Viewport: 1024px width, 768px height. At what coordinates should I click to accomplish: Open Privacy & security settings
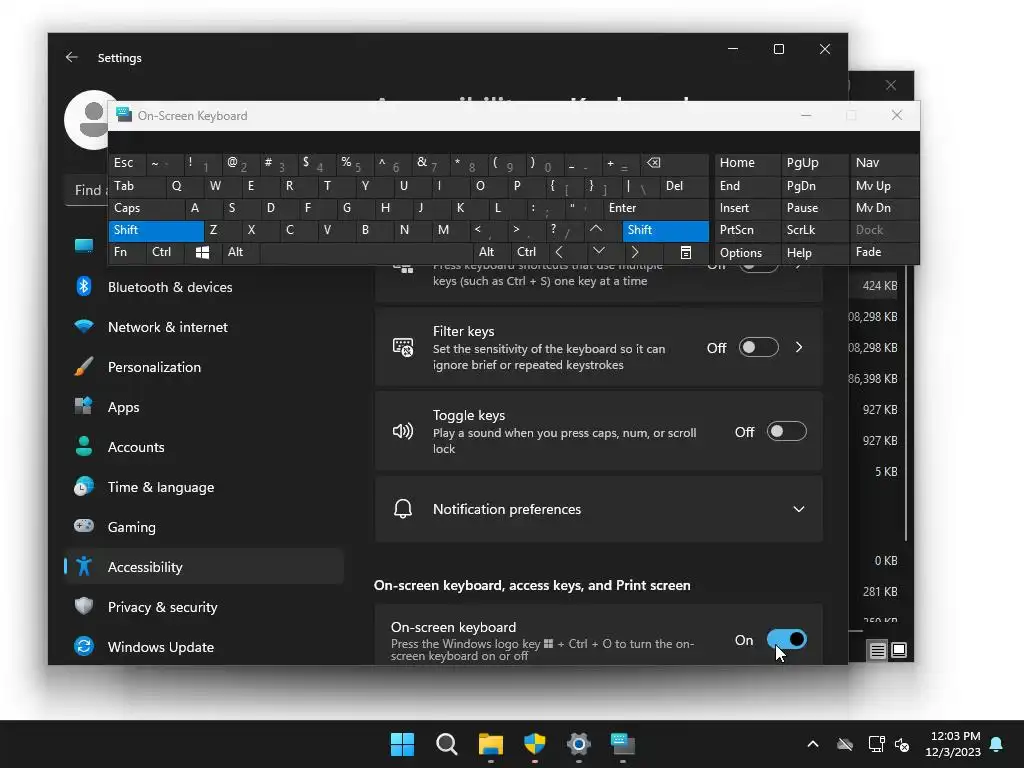pyautogui.click(x=204, y=607)
